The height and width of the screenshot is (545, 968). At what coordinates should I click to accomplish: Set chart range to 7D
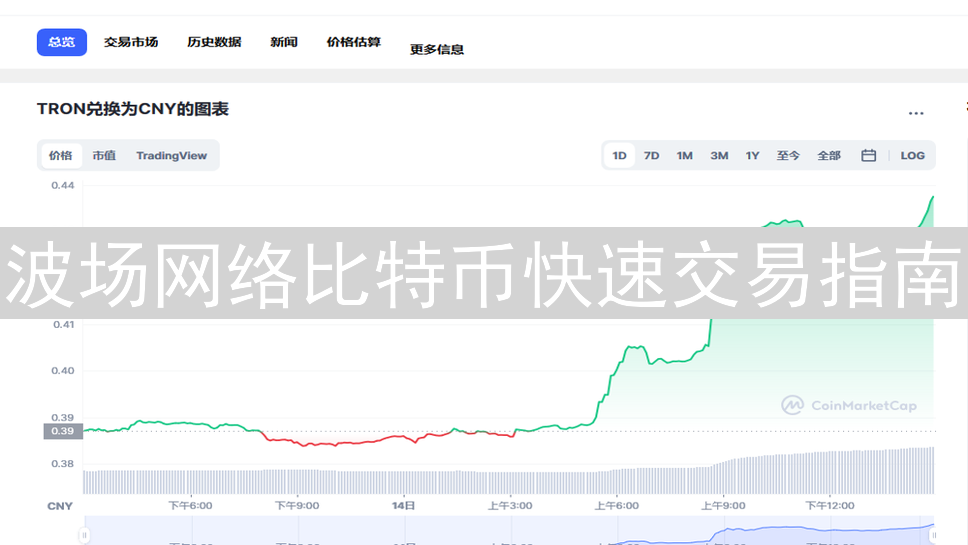(651, 156)
